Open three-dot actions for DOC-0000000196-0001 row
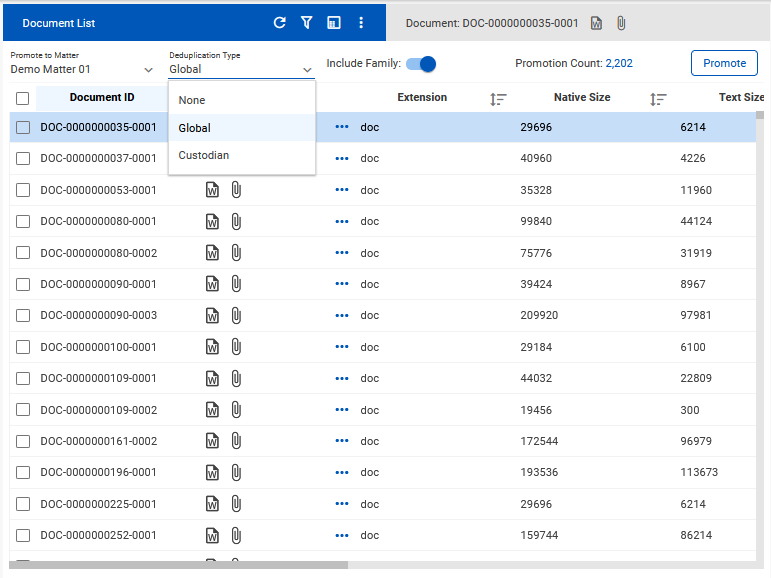771x578 pixels. pyautogui.click(x=342, y=472)
